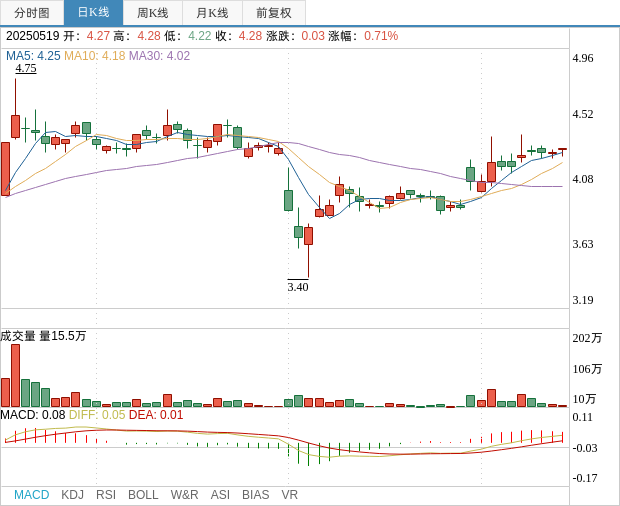Image resolution: width=620 pixels, height=506 pixels.
Task: Click the DEA: 0.01 value text
Action: point(156,415)
